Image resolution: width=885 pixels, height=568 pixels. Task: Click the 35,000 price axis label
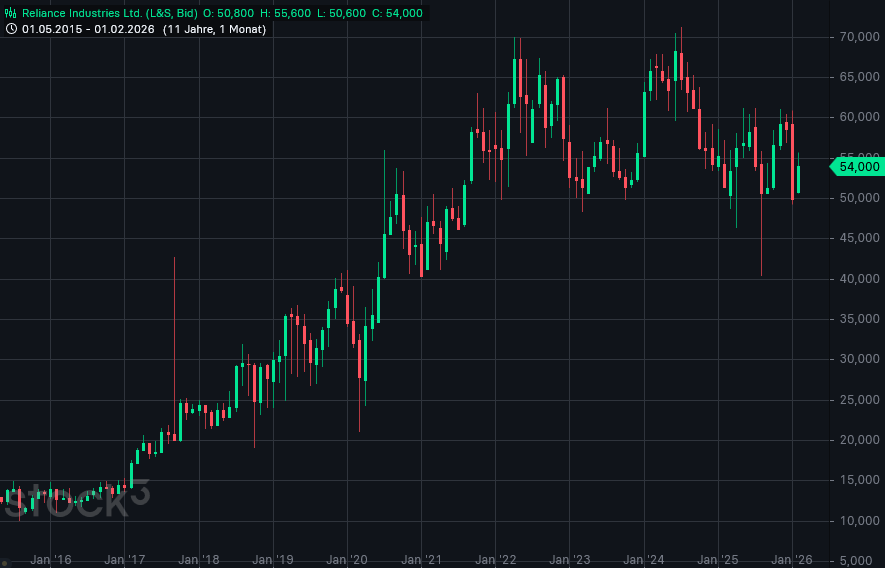(x=858, y=319)
